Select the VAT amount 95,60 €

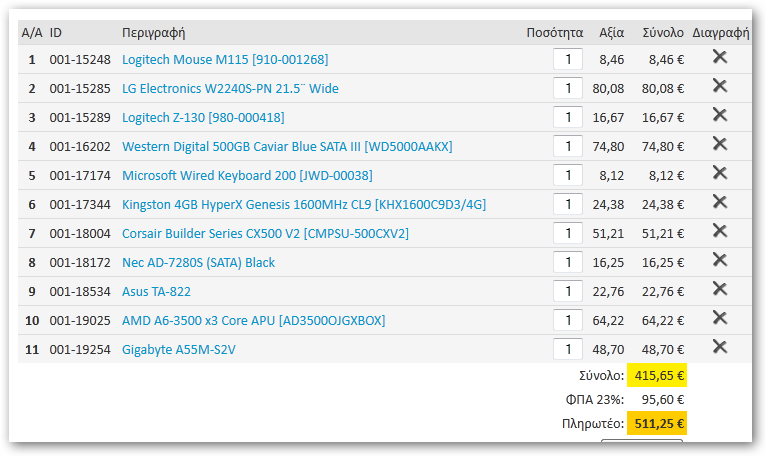click(x=663, y=400)
